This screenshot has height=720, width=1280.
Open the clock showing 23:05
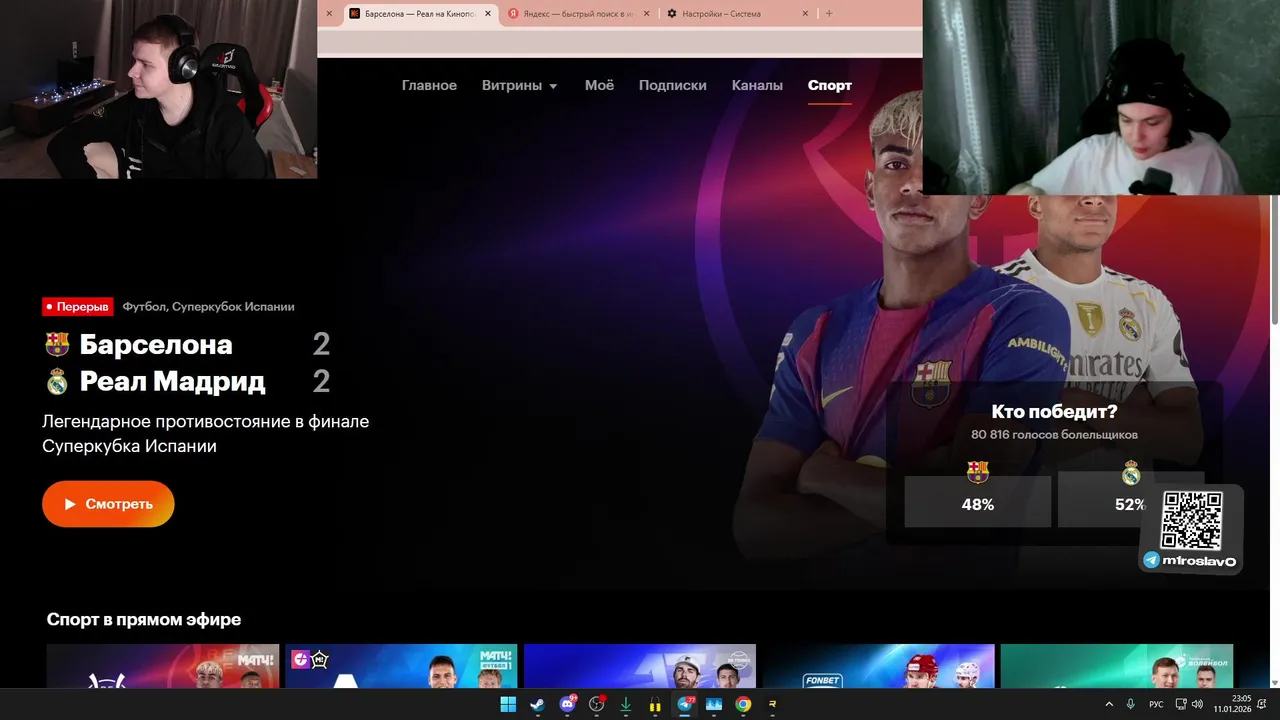[1231, 704]
